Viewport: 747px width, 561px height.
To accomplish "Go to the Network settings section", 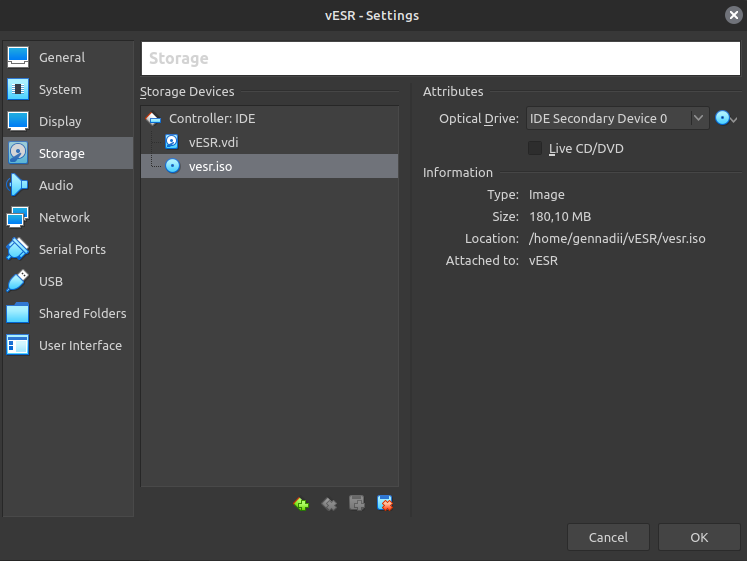I will [64, 218].
